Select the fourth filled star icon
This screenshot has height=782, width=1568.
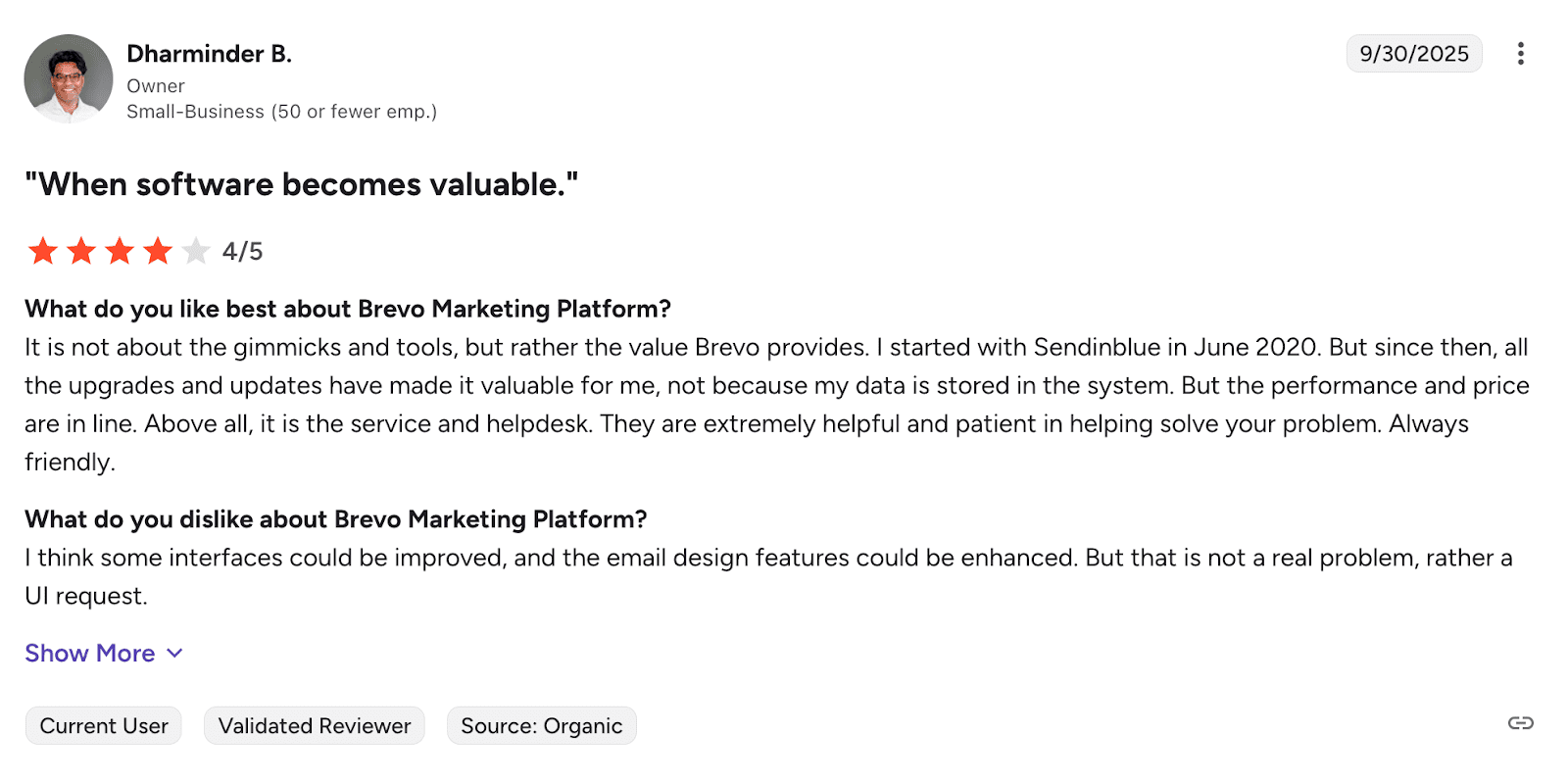[158, 251]
